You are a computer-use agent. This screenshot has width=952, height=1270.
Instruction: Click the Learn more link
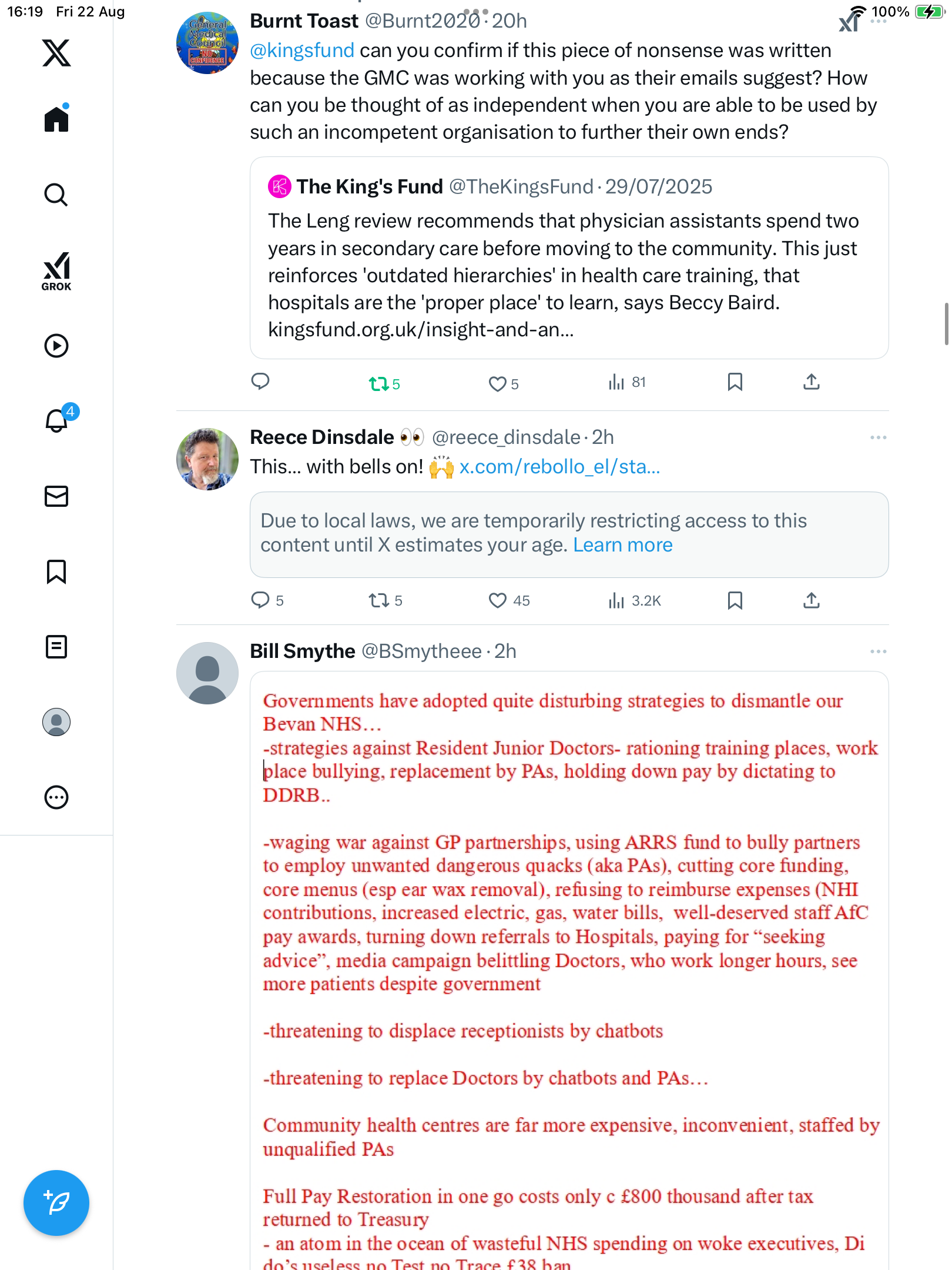(622, 545)
